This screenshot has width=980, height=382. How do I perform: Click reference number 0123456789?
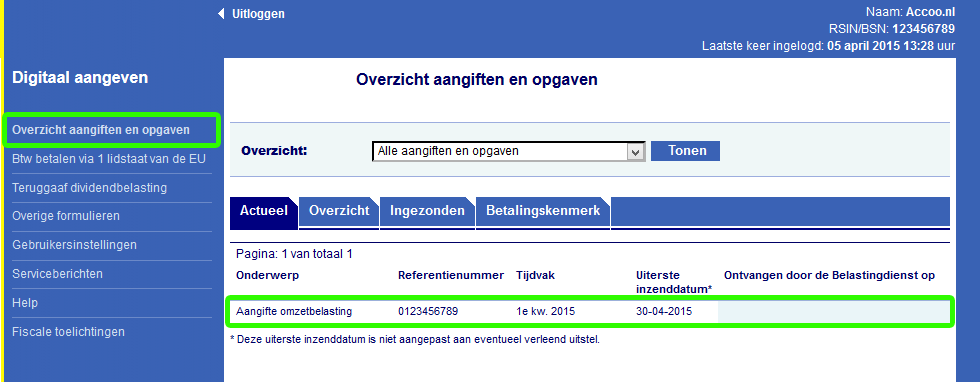pyautogui.click(x=428, y=311)
